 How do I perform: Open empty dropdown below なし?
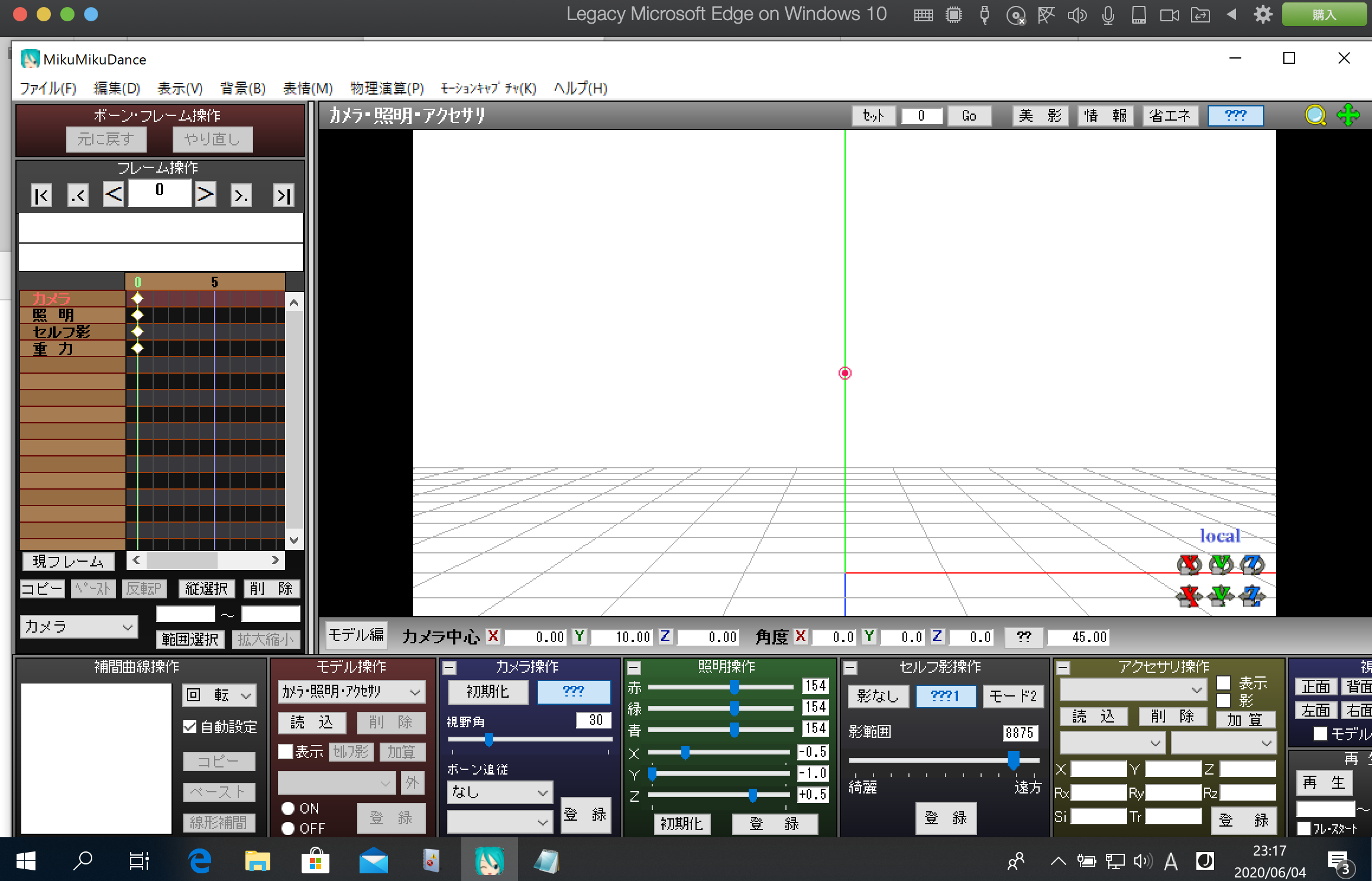coord(500,822)
